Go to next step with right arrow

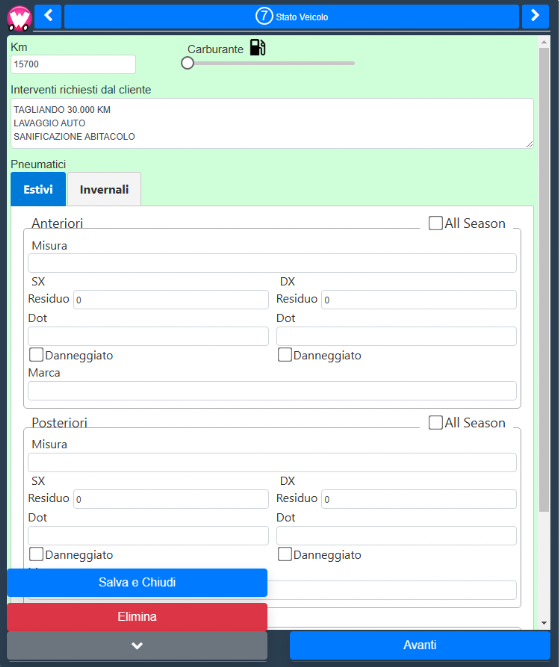click(535, 16)
